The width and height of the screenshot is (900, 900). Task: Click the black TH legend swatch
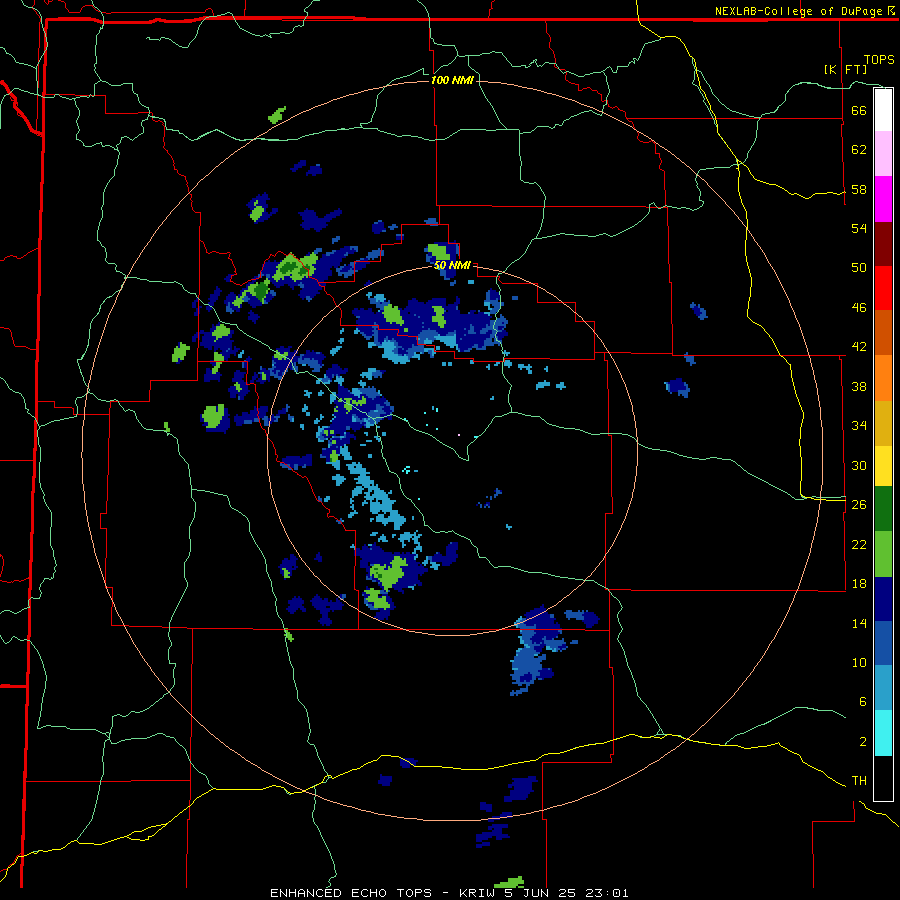coord(883,778)
